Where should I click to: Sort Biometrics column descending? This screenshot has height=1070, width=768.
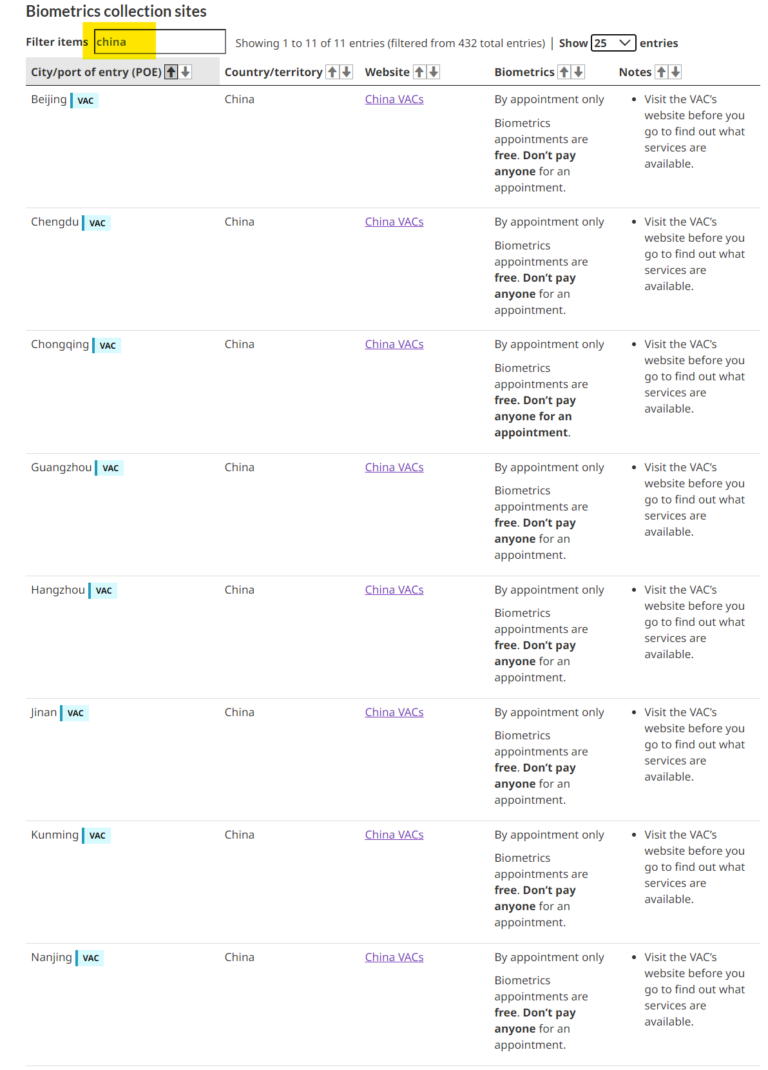point(578,72)
